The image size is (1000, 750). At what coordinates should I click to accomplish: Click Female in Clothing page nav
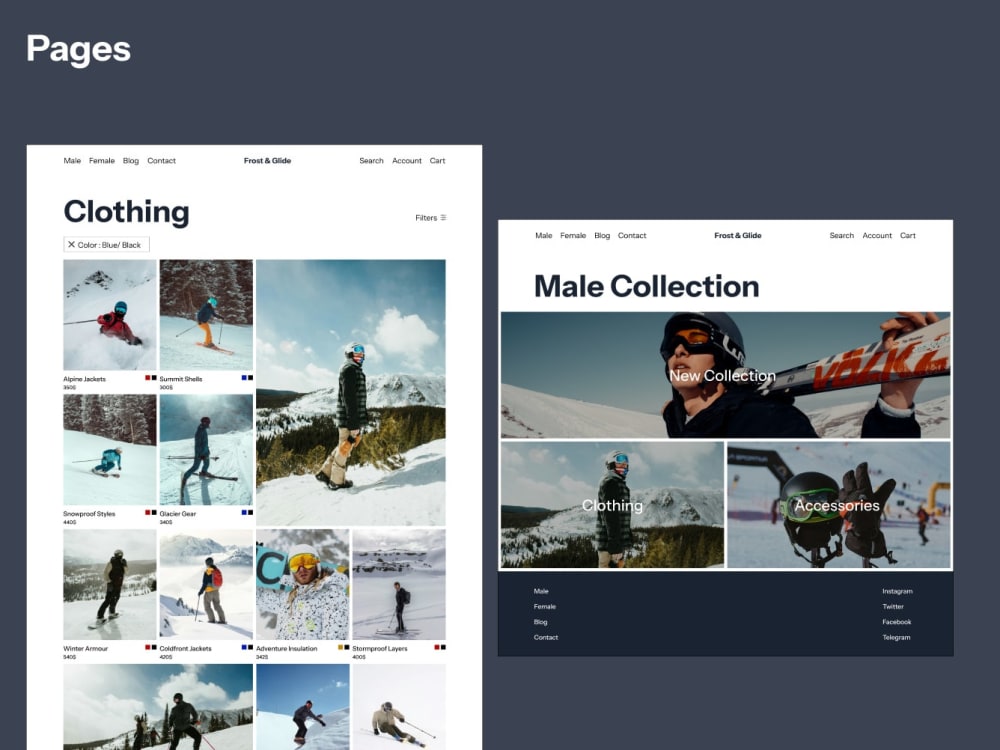(x=101, y=161)
